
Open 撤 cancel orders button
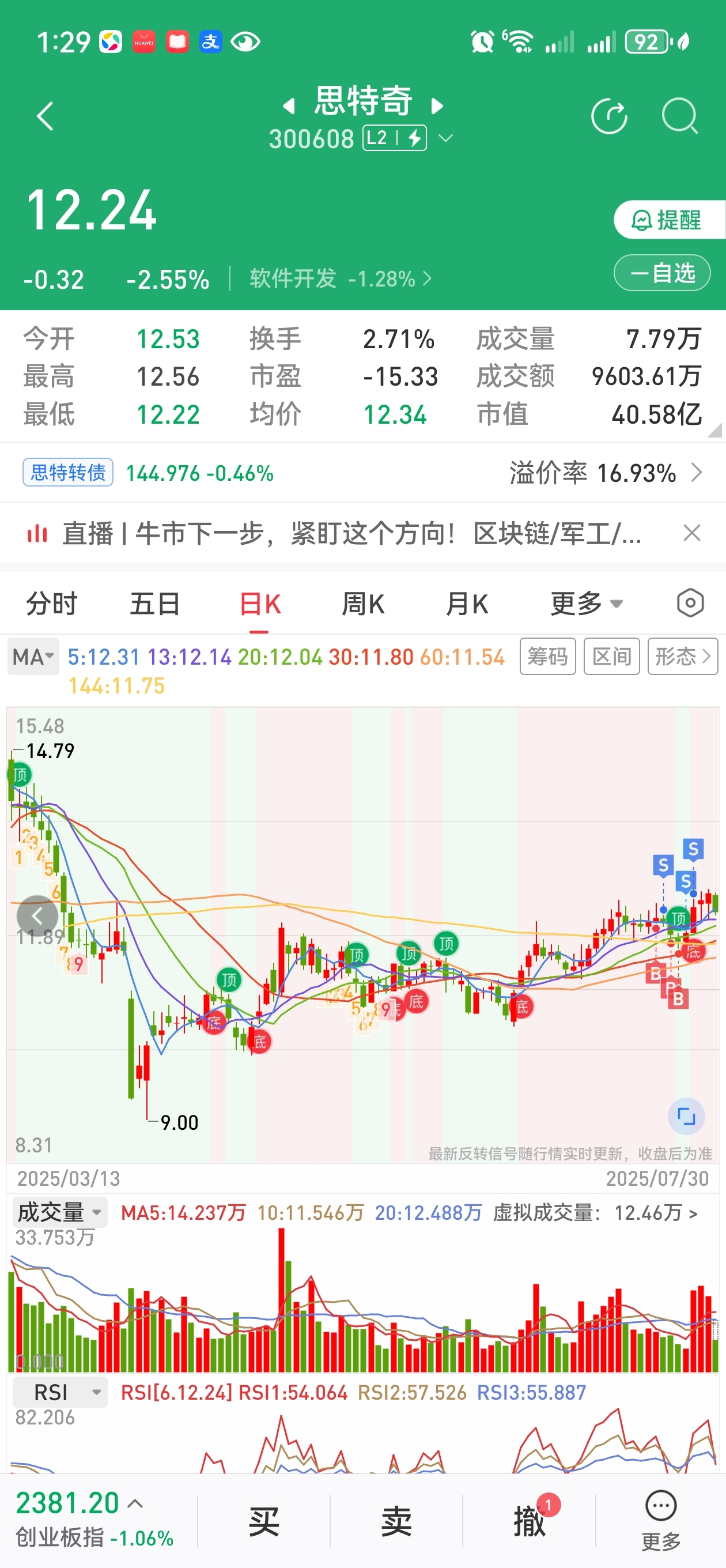[530, 1521]
